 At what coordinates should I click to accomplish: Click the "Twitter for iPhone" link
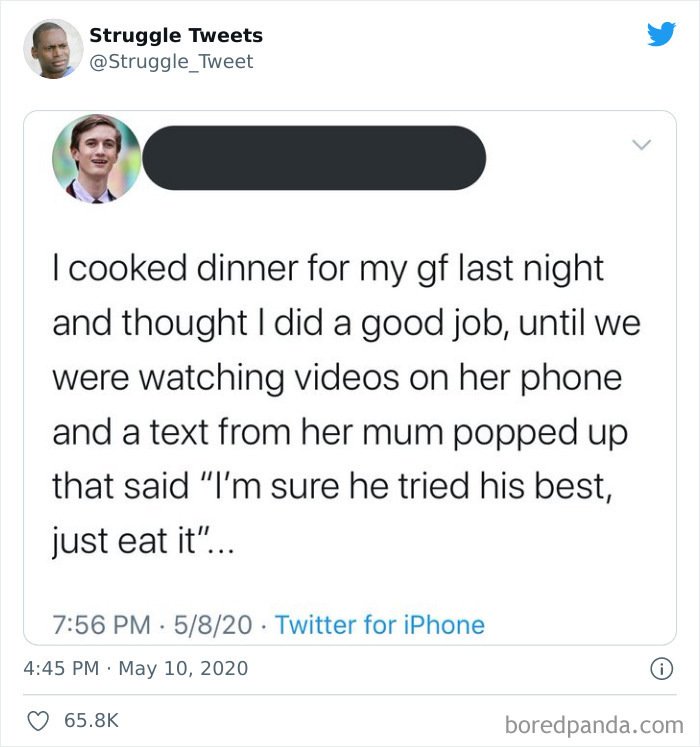pyautogui.click(x=379, y=625)
